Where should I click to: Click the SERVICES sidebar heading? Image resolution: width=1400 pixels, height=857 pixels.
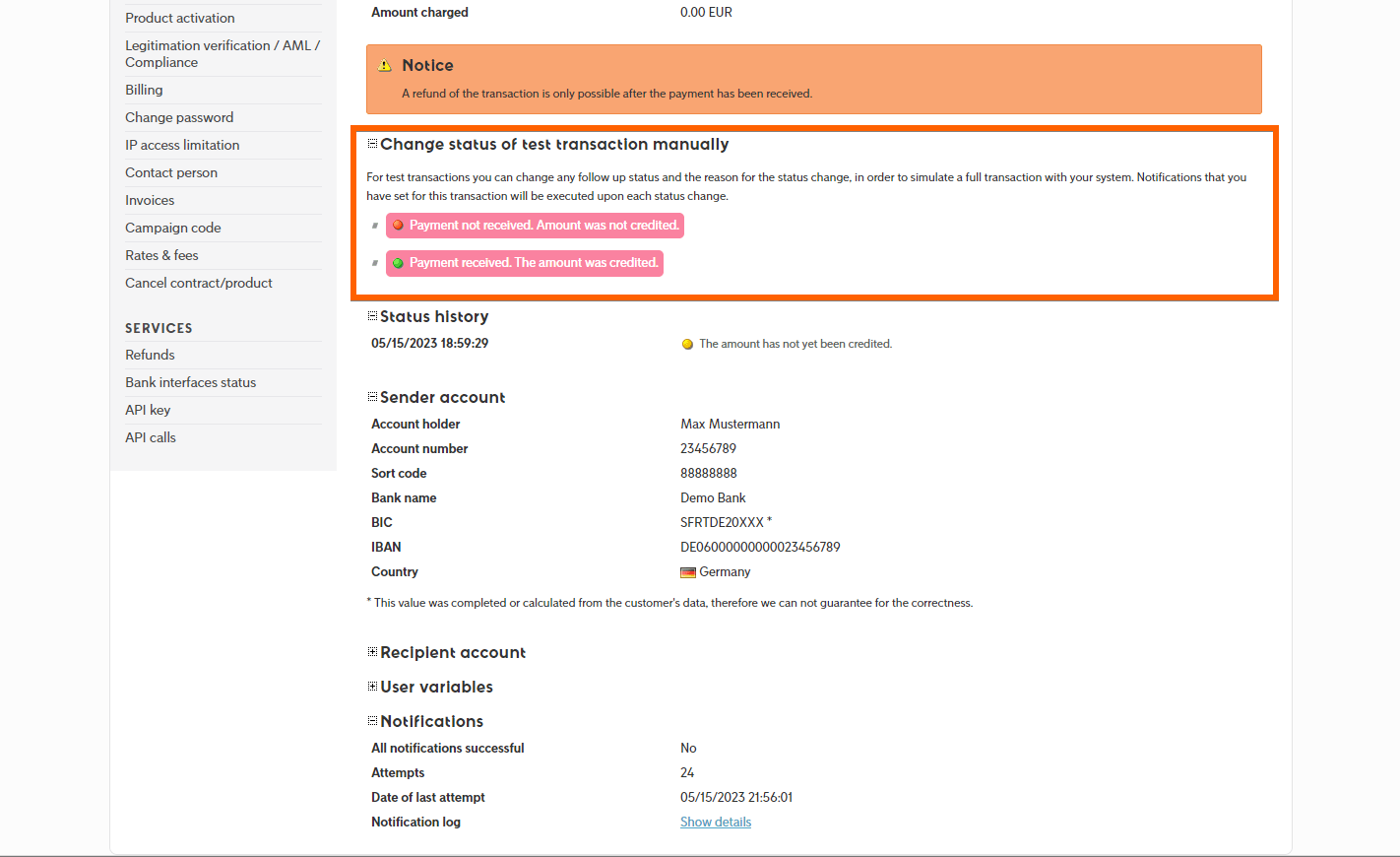159,328
